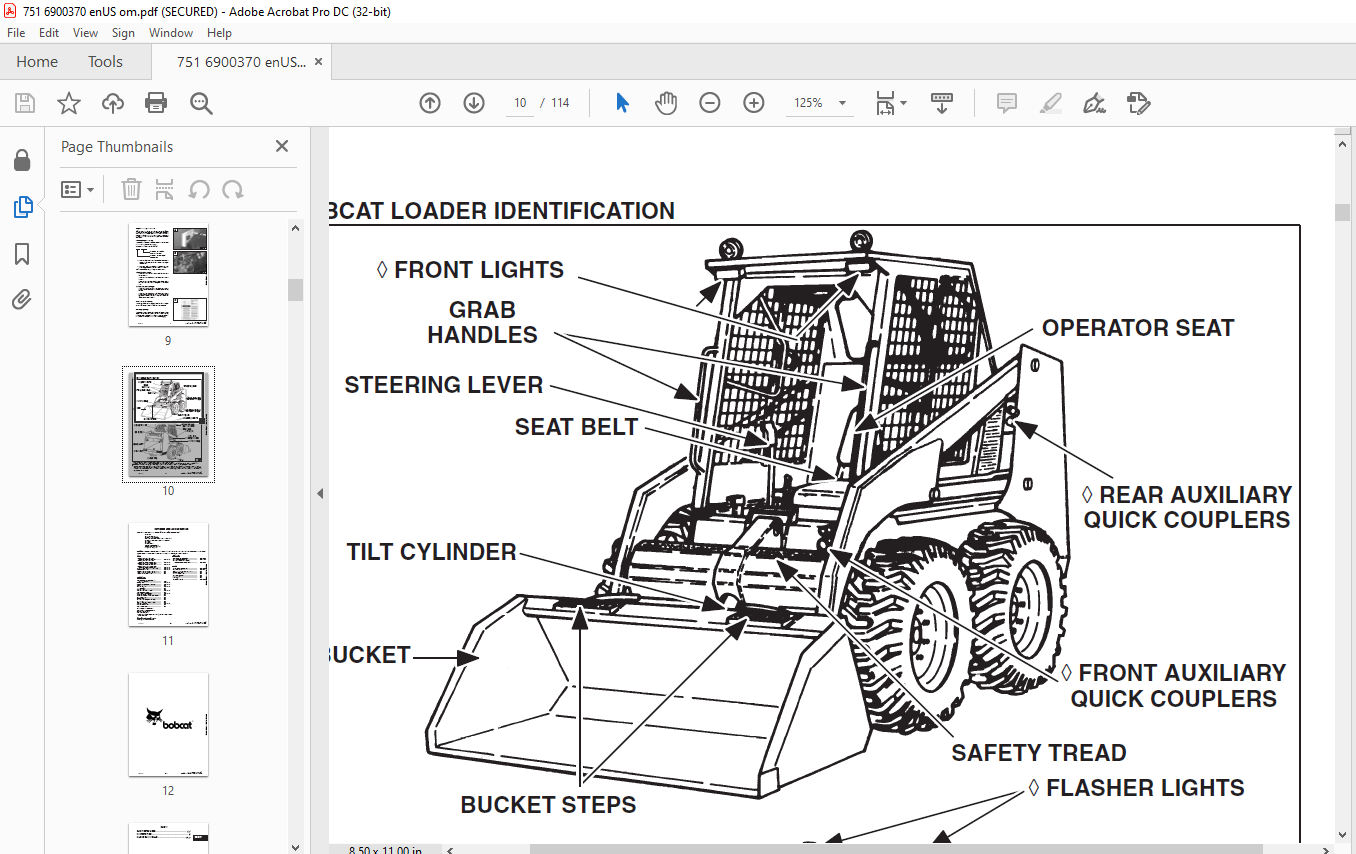Add a sticky note comment

click(1007, 103)
